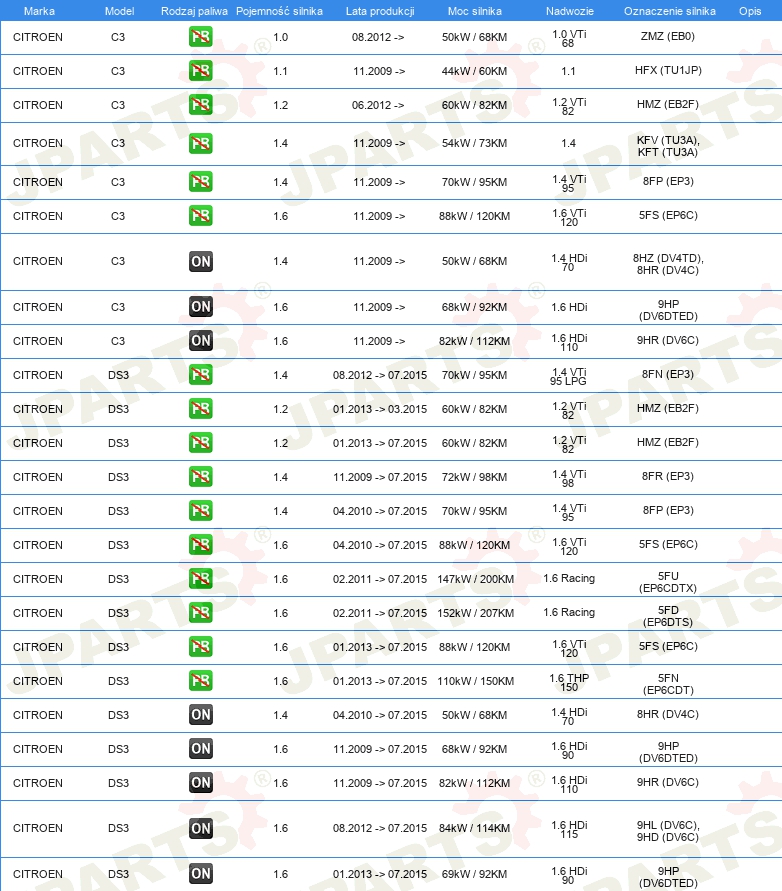Click diesel ON icon in C3 9HR (DV6C) row
Image resolution: width=782 pixels, height=891 pixels.
point(201,341)
